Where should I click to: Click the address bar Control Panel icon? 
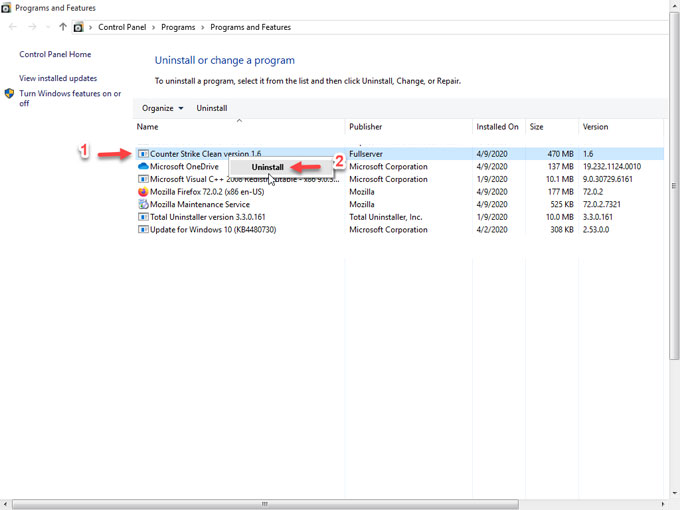pyautogui.click(x=78, y=27)
